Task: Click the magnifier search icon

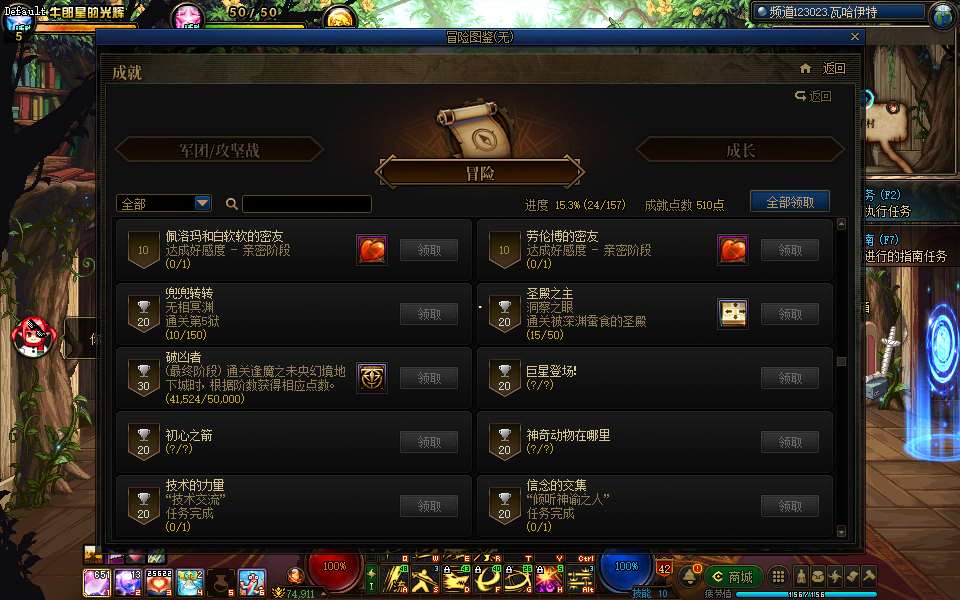Action: [x=231, y=204]
